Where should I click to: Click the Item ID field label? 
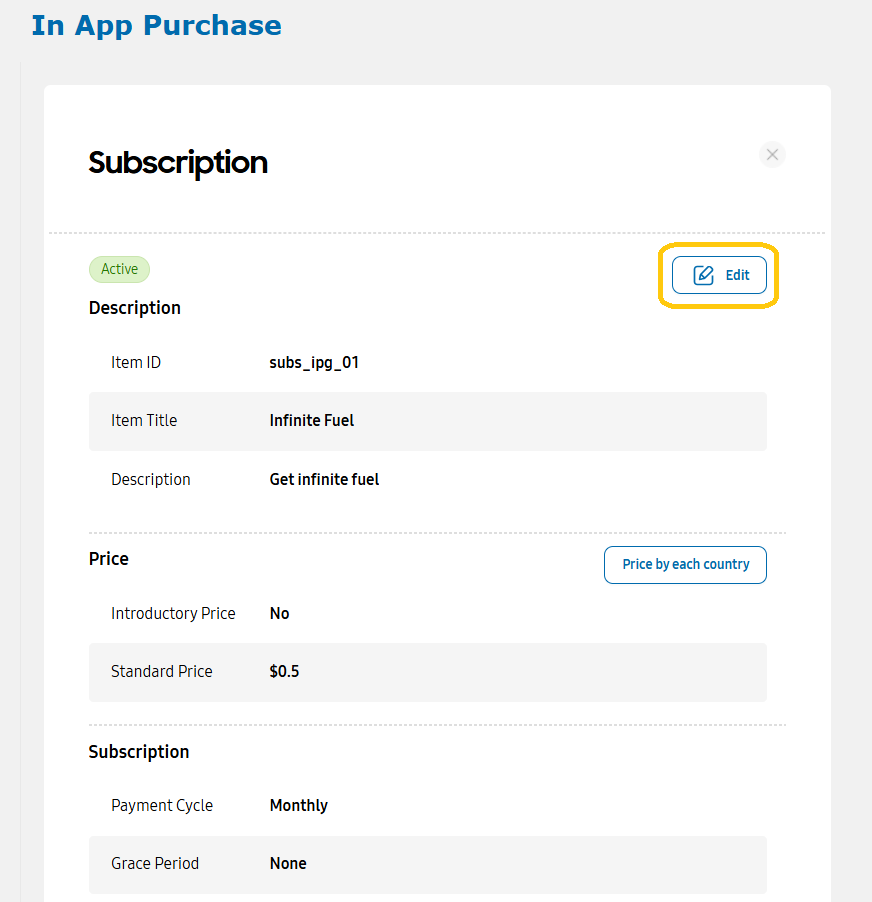tap(136, 362)
